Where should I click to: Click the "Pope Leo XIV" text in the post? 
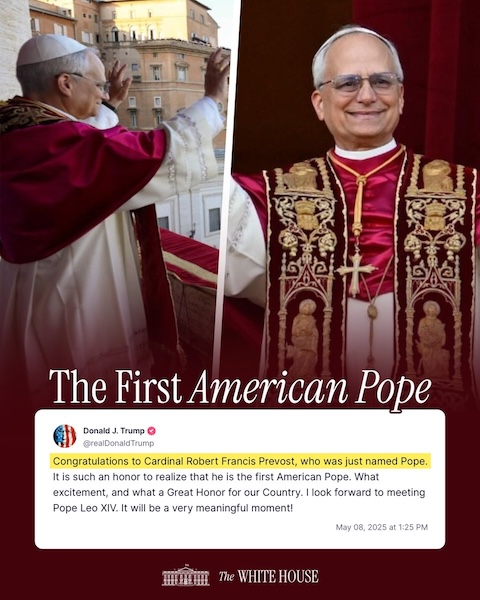click(83, 508)
